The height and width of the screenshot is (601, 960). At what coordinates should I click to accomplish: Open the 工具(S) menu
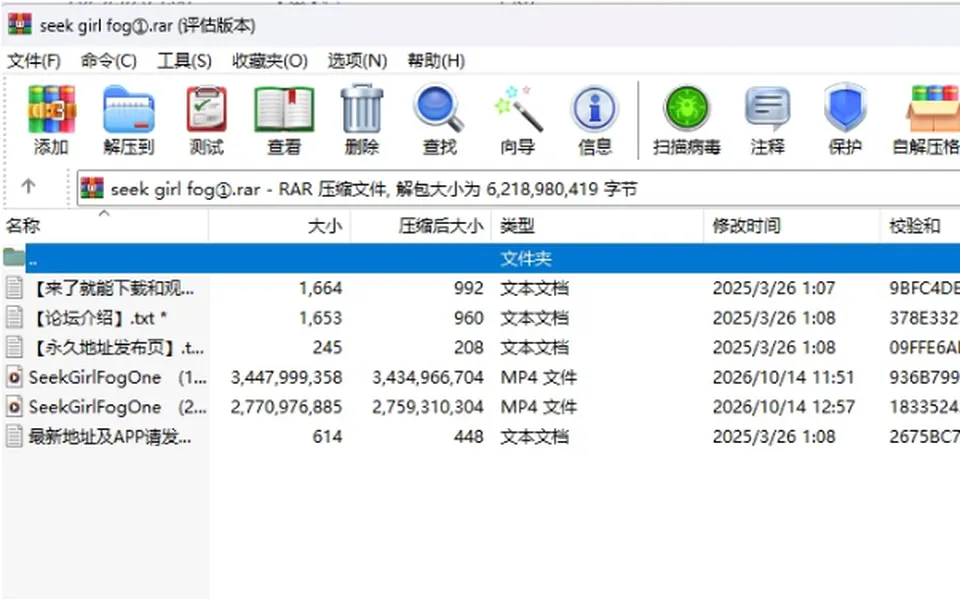point(184,61)
